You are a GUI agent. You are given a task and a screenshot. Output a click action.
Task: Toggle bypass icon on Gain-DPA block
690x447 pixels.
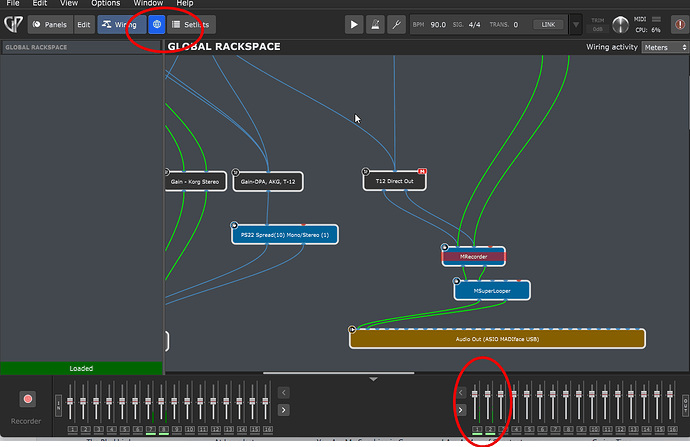pyautogui.click(x=235, y=172)
